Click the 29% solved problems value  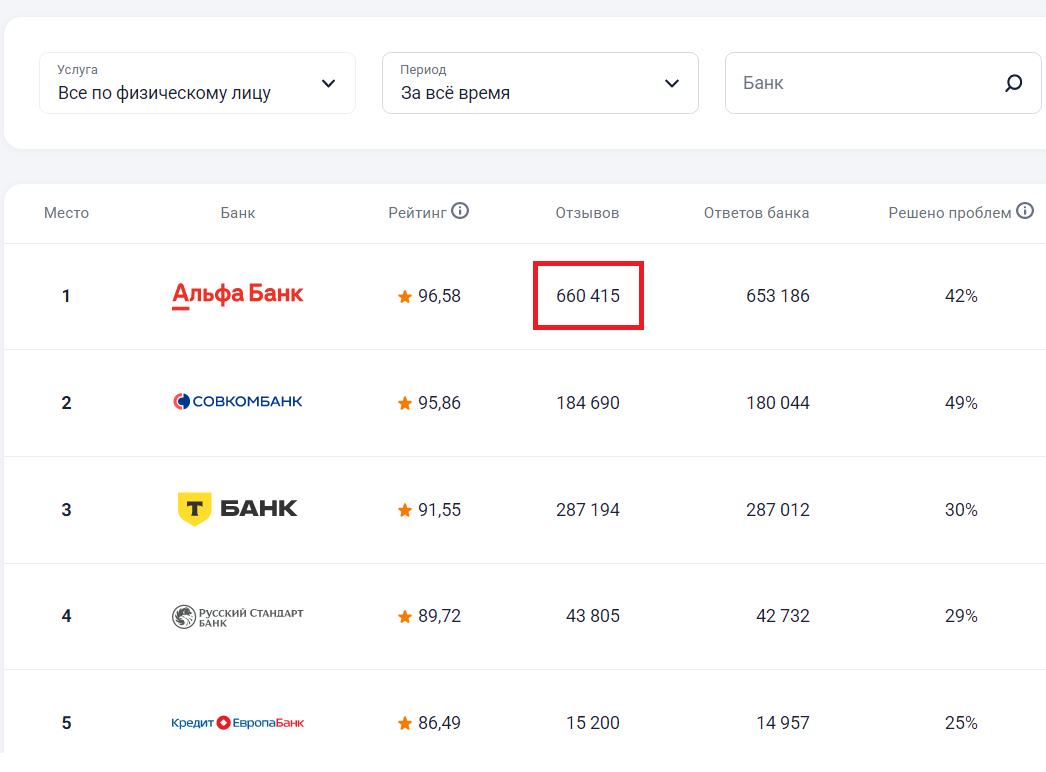click(x=961, y=616)
